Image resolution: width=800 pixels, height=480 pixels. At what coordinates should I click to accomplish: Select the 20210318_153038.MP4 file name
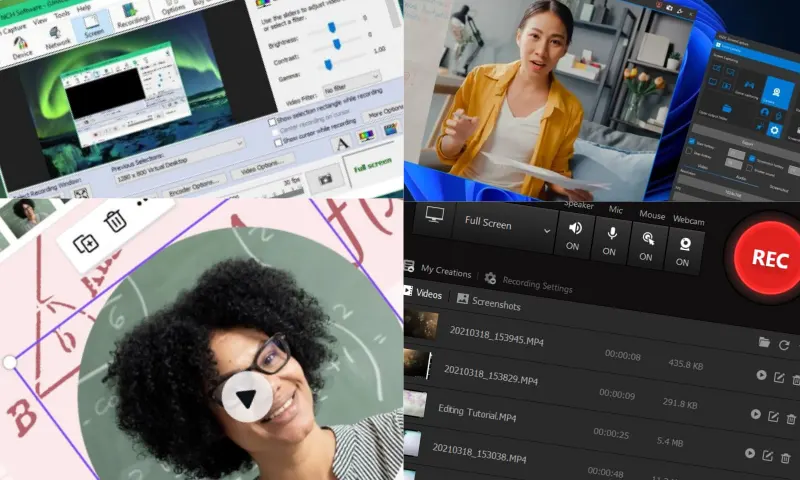tap(479, 453)
